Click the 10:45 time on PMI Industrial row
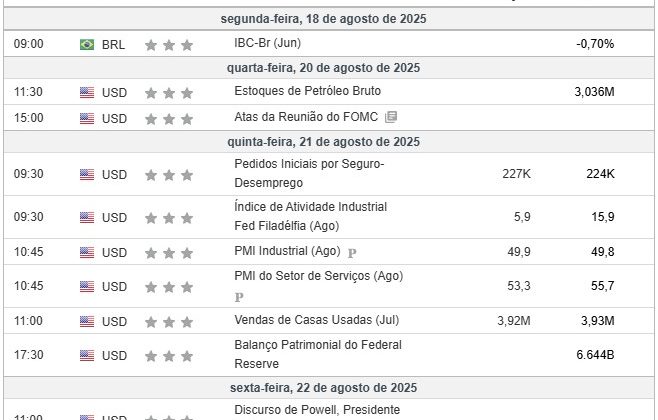Image resolution: width=658 pixels, height=420 pixels. point(29,252)
